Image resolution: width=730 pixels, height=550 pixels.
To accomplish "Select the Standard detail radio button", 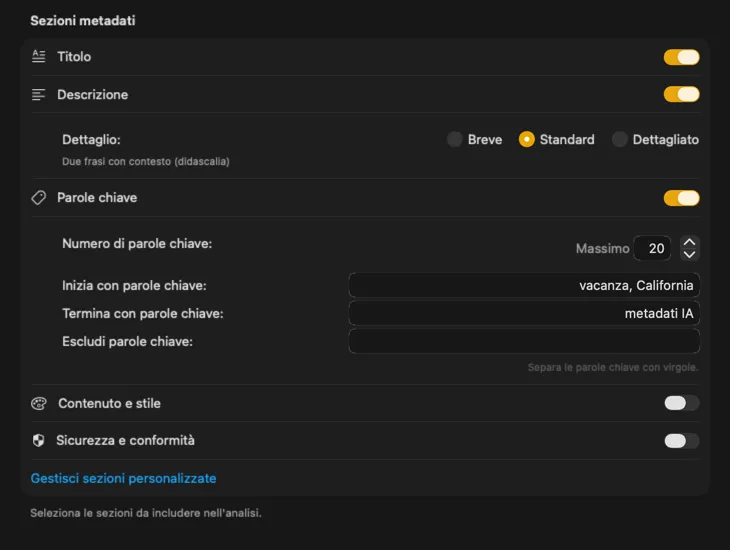I will (x=527, y=139).
